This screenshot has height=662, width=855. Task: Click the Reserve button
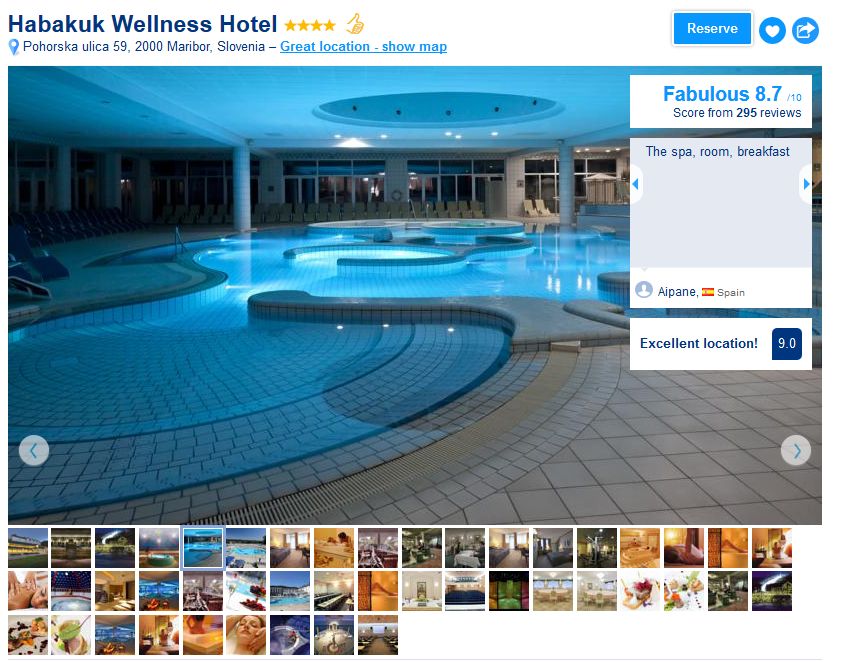coord(712,28)
